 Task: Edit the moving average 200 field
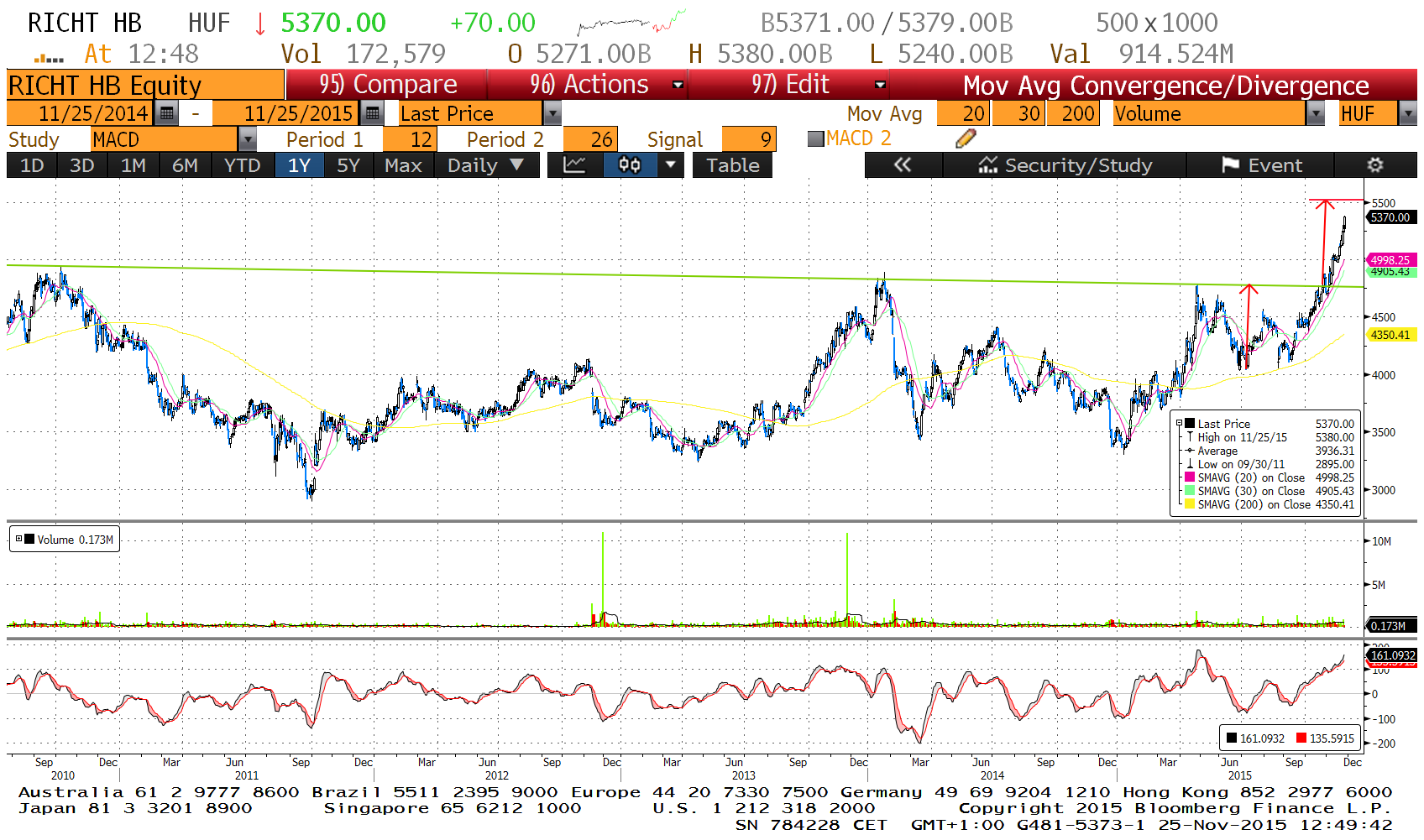[1072, 113]
